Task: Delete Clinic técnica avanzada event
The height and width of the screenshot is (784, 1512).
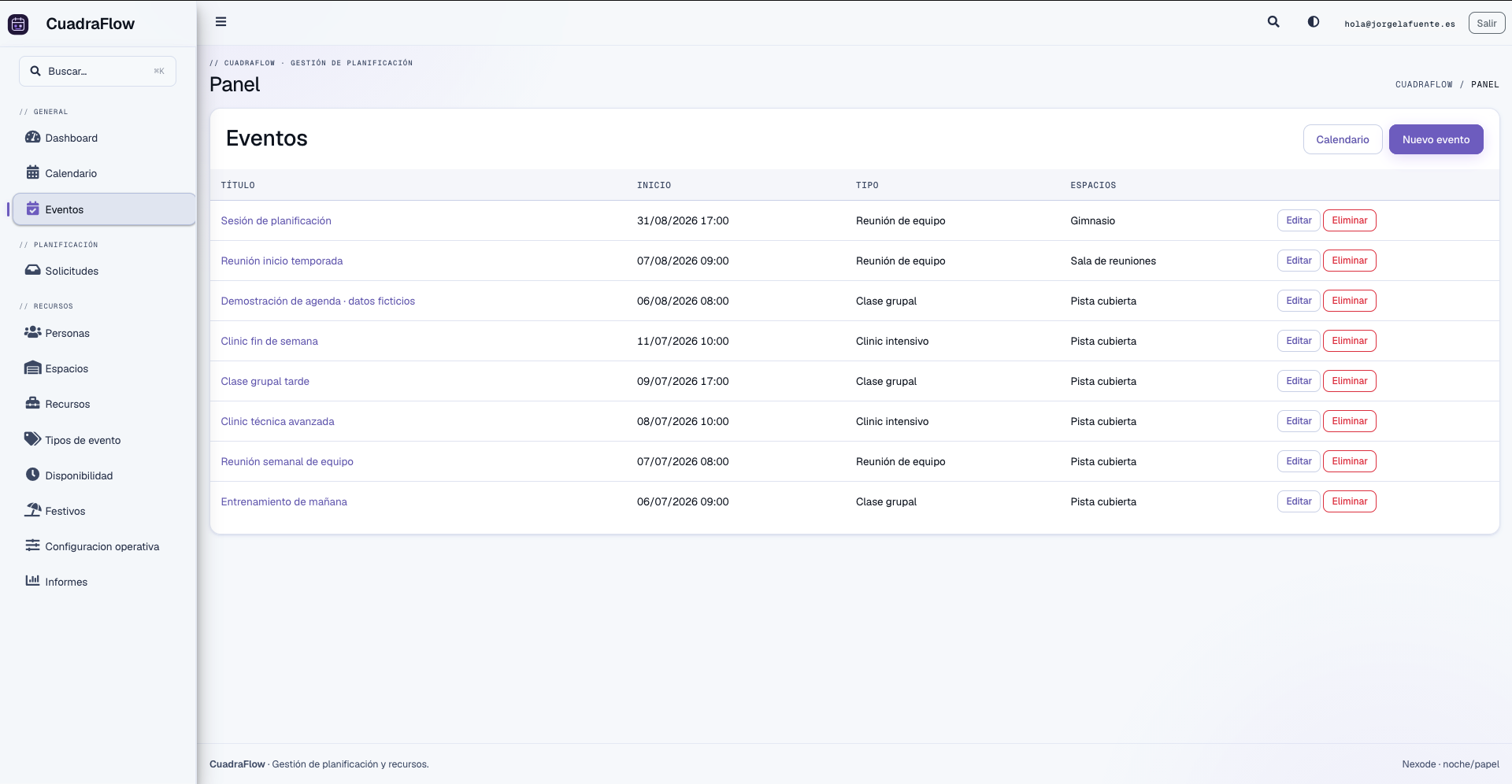Action: 1349,421
